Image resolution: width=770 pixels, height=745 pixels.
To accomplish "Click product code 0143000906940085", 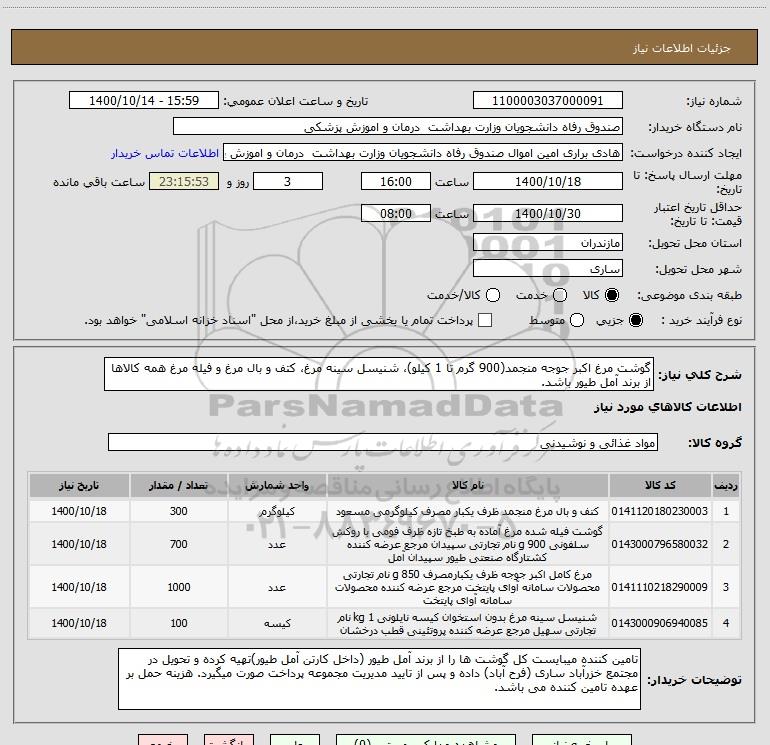I will pos(660,623).
